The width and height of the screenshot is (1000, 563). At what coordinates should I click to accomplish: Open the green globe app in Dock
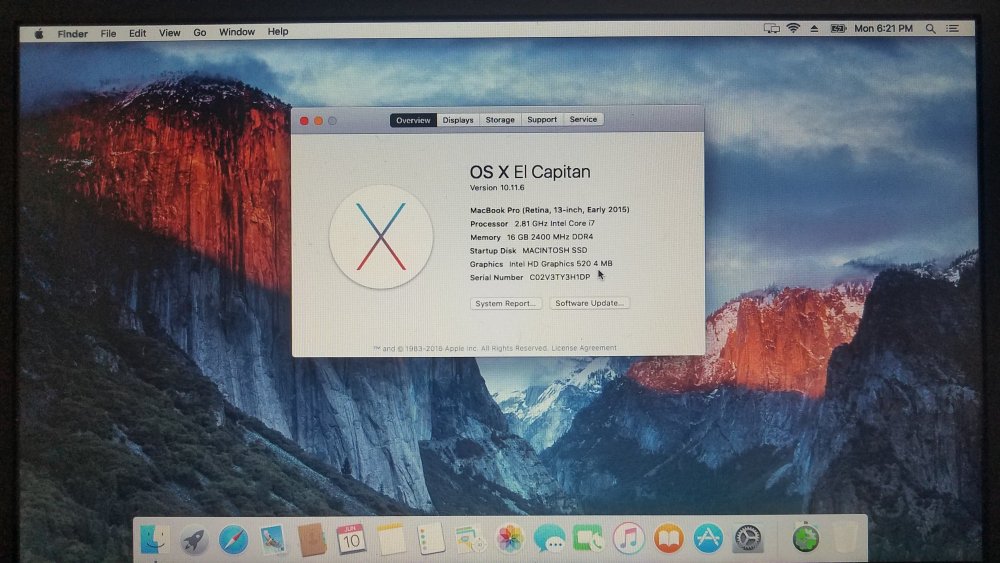[x=805, y=537]
